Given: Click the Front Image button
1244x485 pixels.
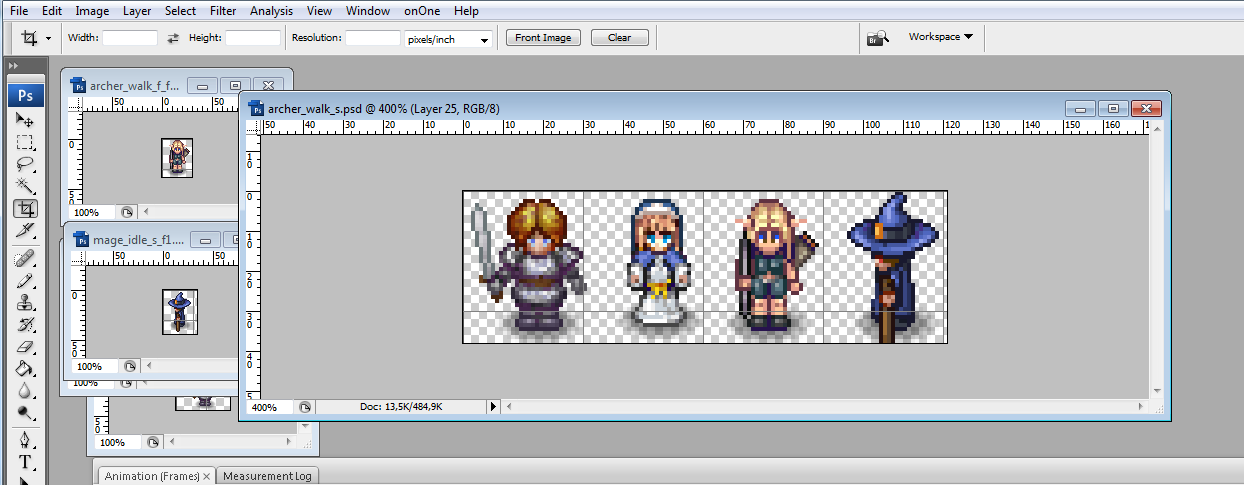Looking at the screenshot, I should click(x=543, y=38).
